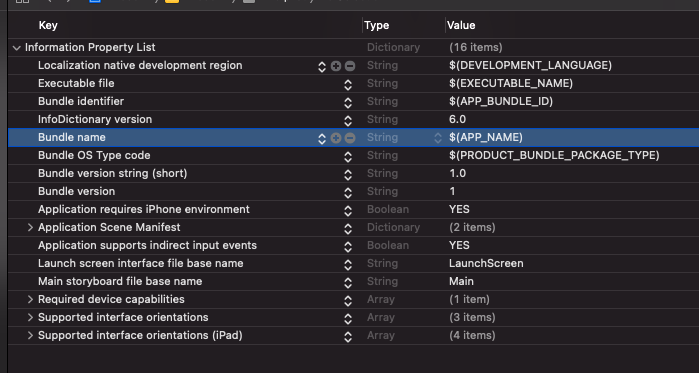Open key stepper for Bundle name
Screen dimensions: 699x373
(x=321, y=138)
